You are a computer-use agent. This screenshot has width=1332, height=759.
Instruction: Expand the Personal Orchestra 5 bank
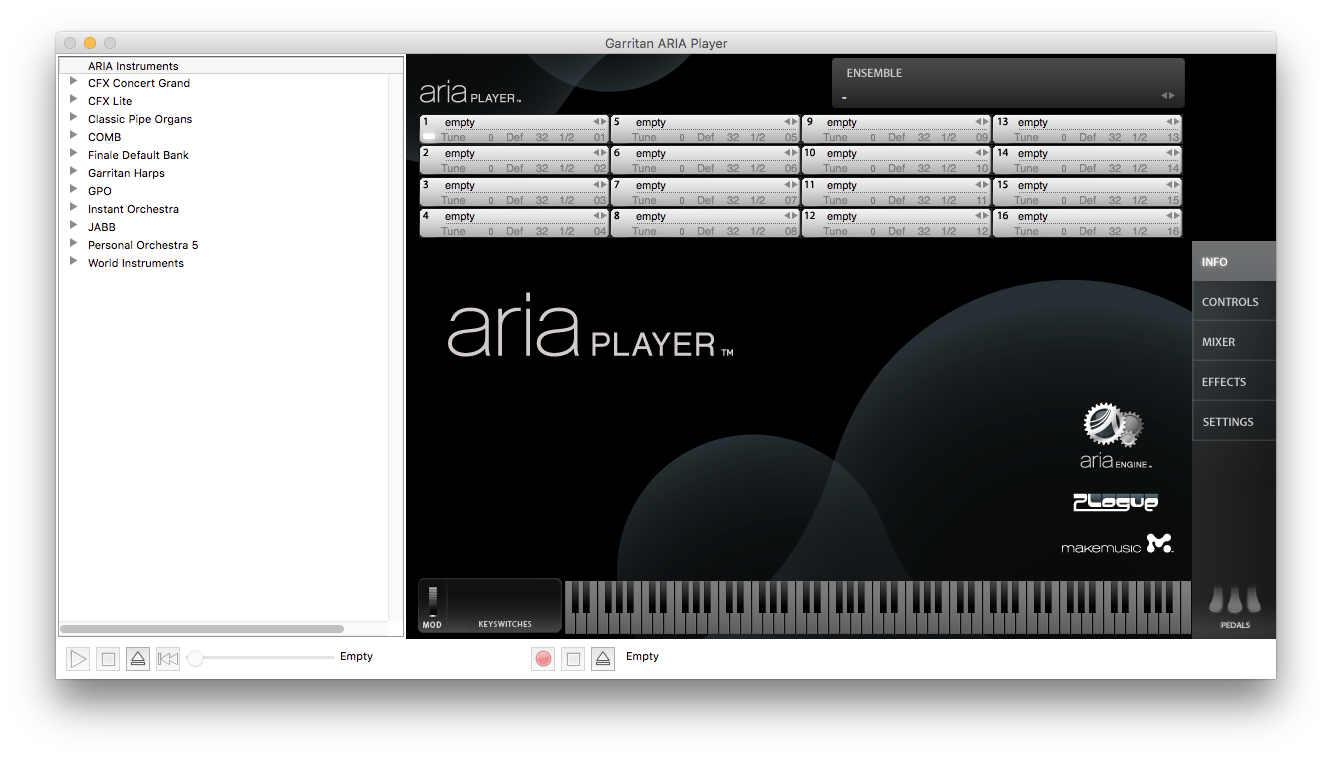point(74,244)
